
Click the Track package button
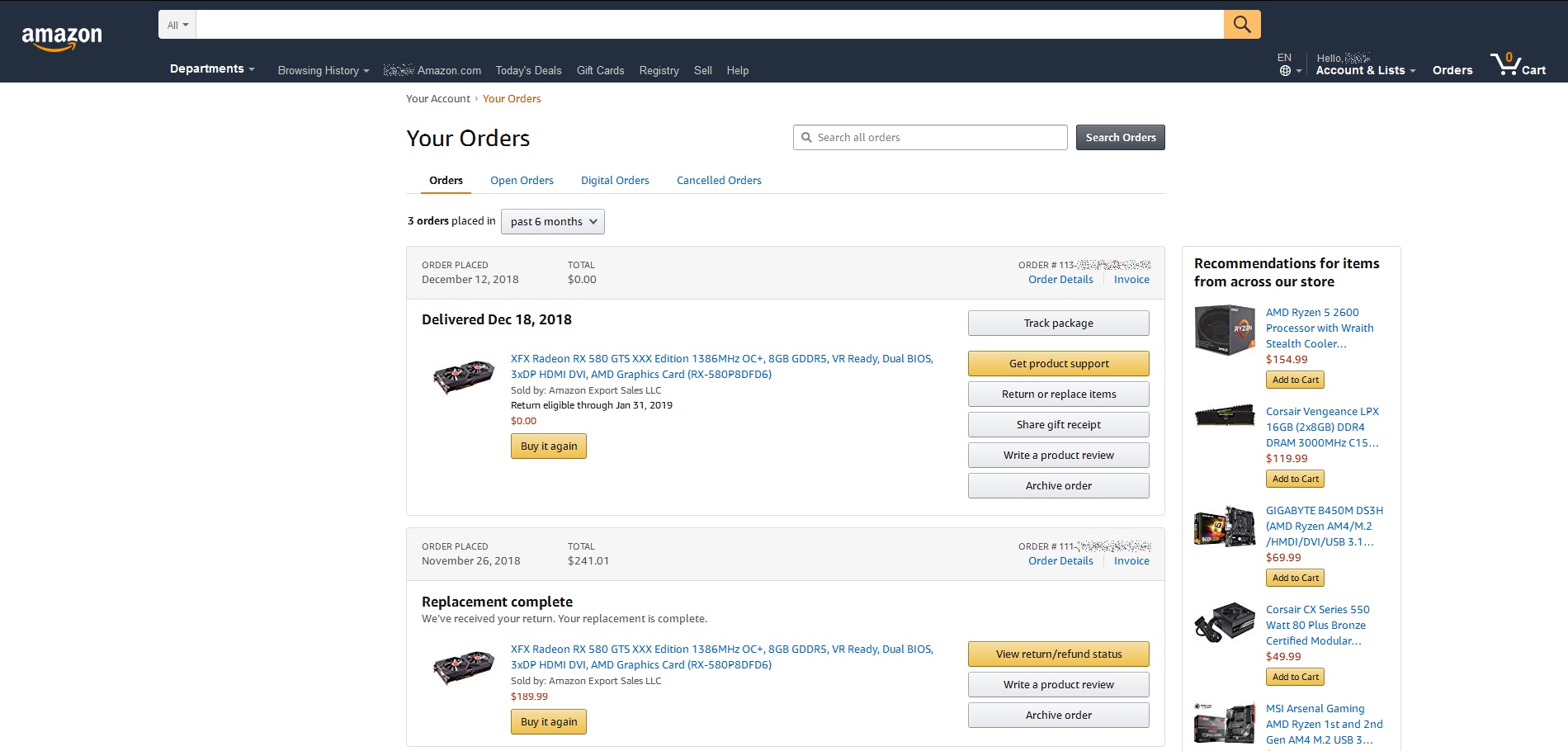[1058, 324]
